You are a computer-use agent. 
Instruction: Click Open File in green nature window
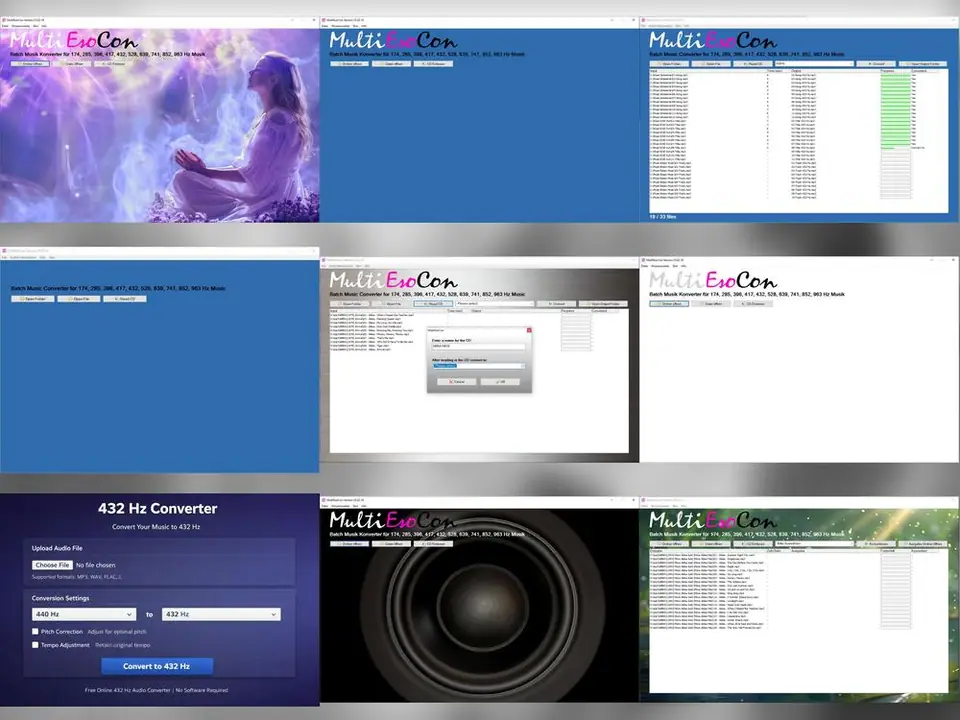tap(713, 543)
